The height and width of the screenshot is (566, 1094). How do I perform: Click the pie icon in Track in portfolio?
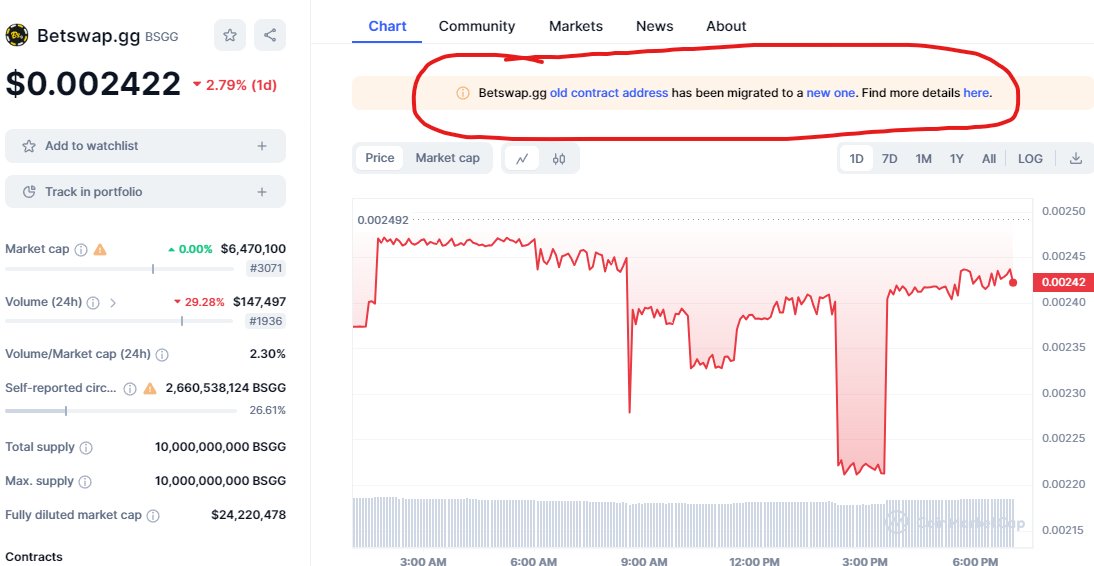29,192
